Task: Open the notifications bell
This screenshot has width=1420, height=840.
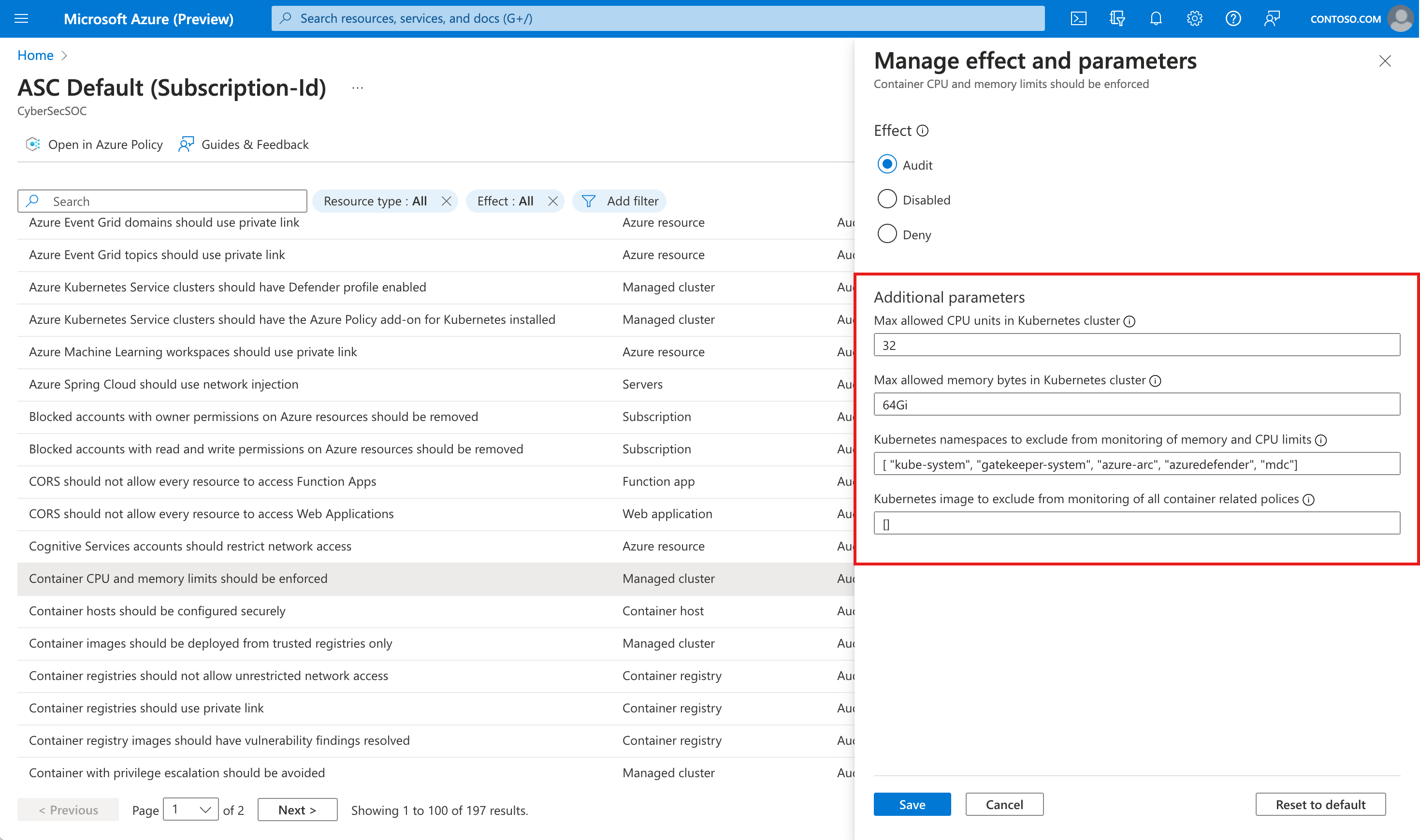Action: (1155, 18)
